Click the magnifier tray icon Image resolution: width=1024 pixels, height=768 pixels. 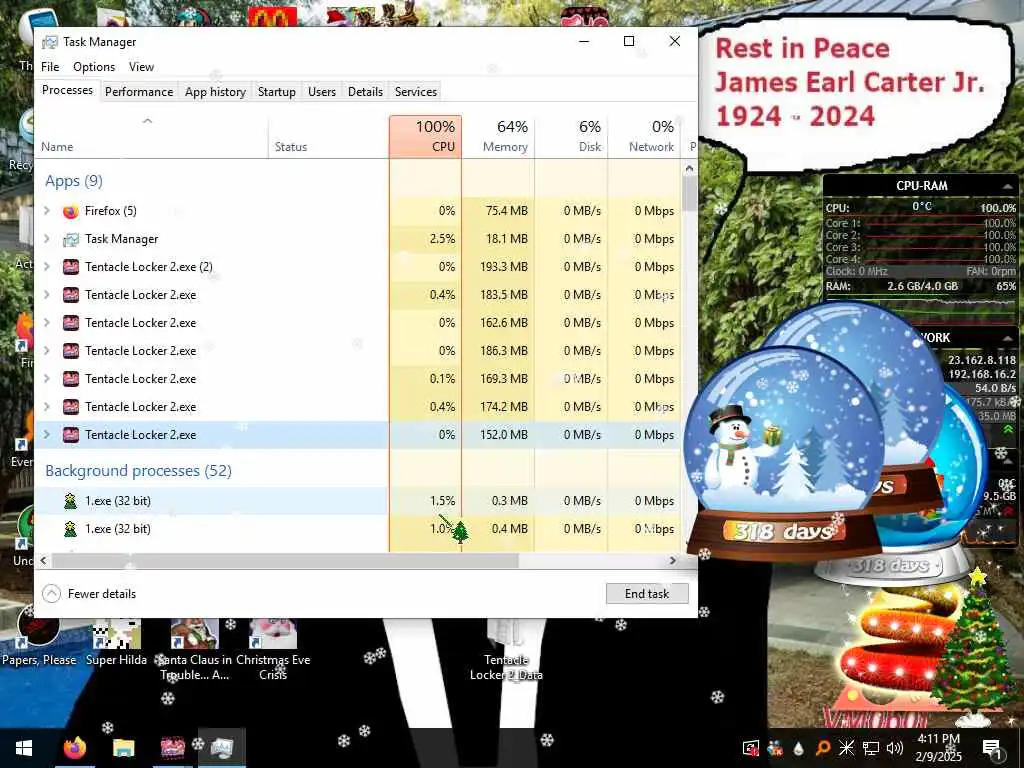coord(823,748)
